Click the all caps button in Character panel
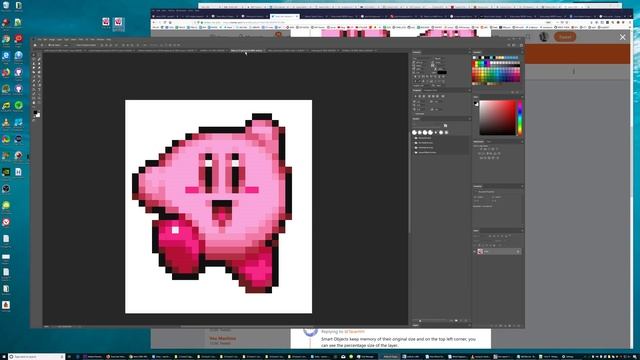640x360 pixels. click(424, 77)
